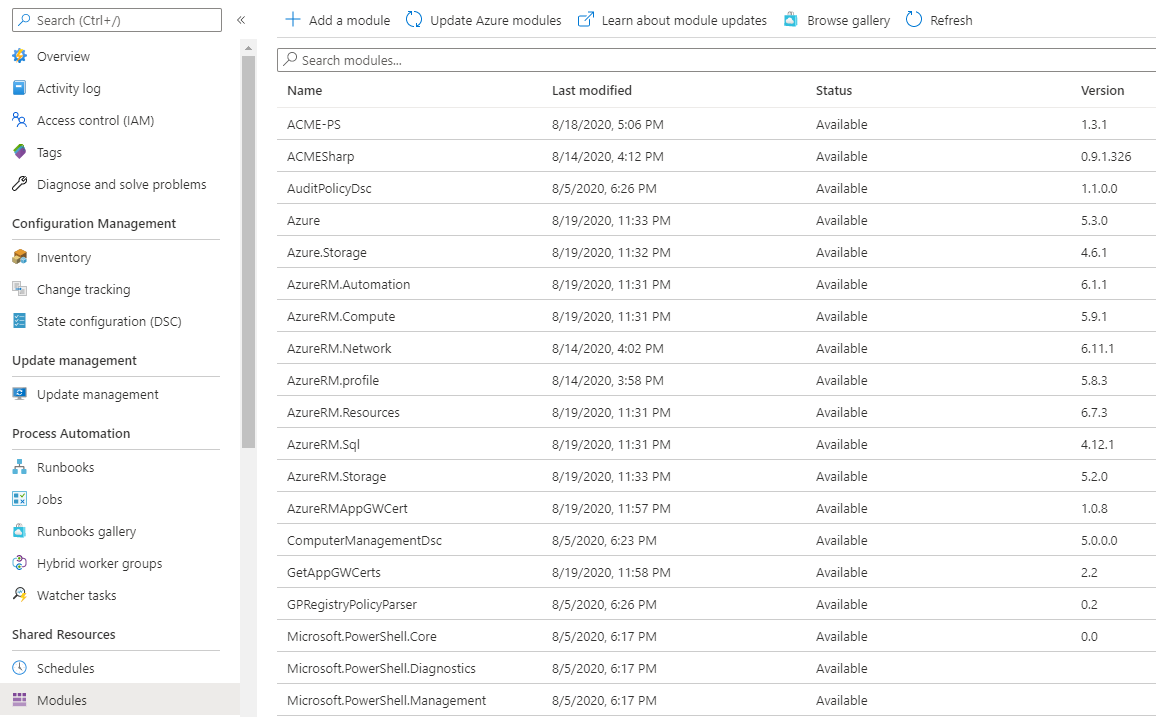Click the 8/19/2020, 11:57 PM date cell
Image resolution: width=1156 pixels, height=717 pixels.
(611, 508)
